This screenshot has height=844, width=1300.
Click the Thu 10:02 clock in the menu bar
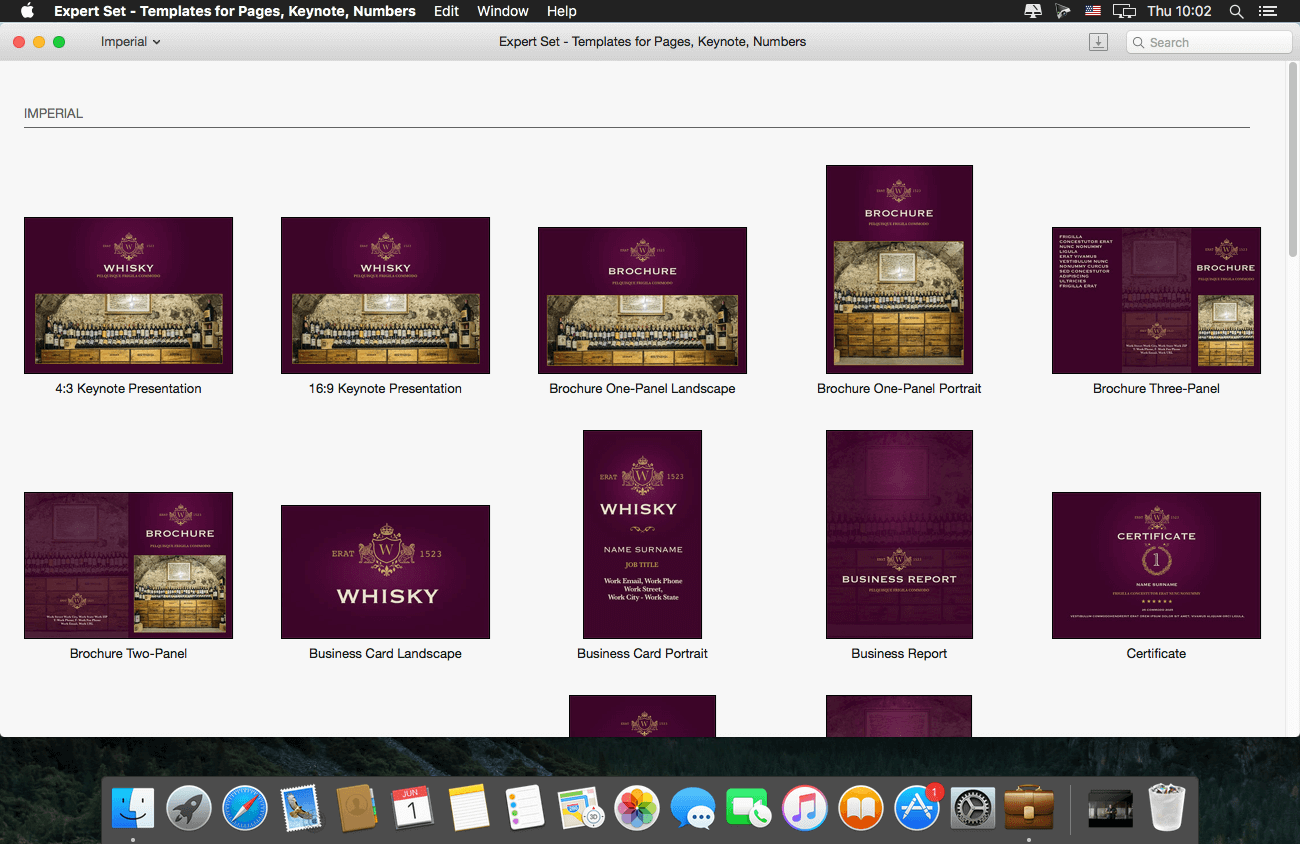tap(1180, 11)
